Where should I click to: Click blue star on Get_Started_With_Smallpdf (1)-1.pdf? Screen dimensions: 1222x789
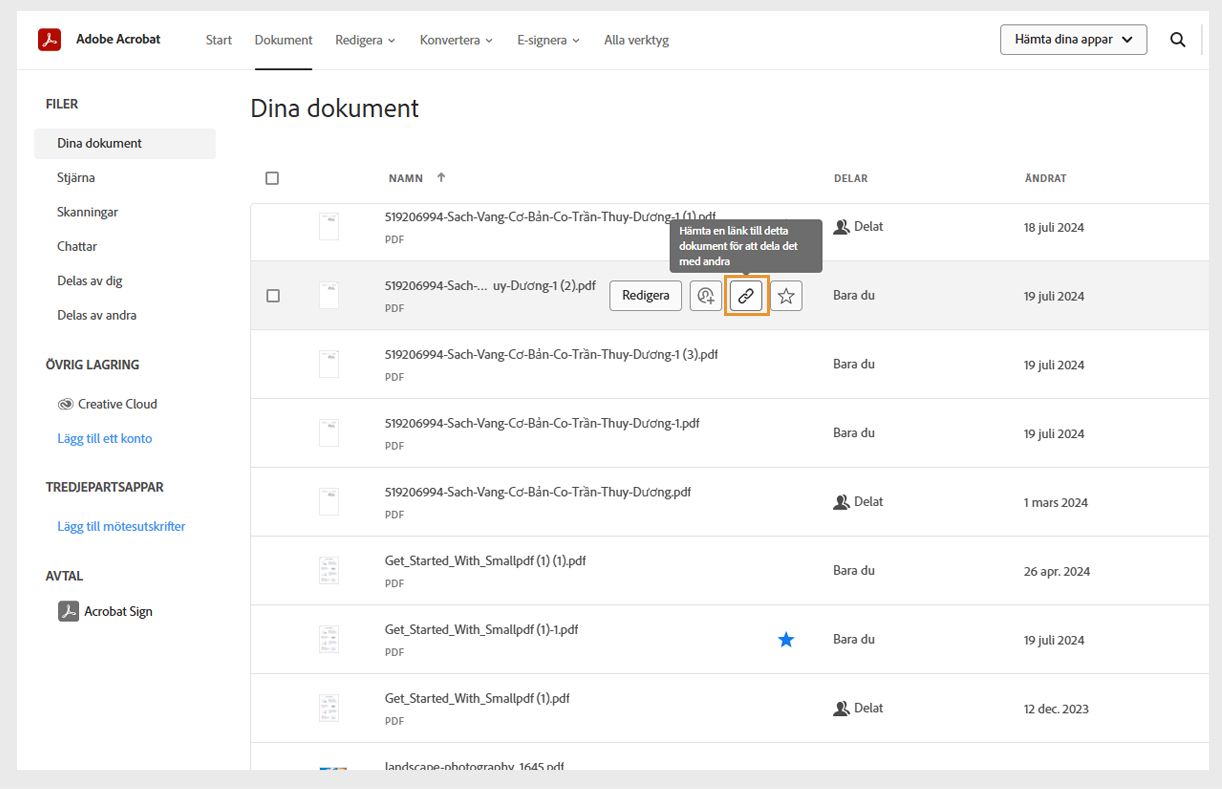pos(786,639)
